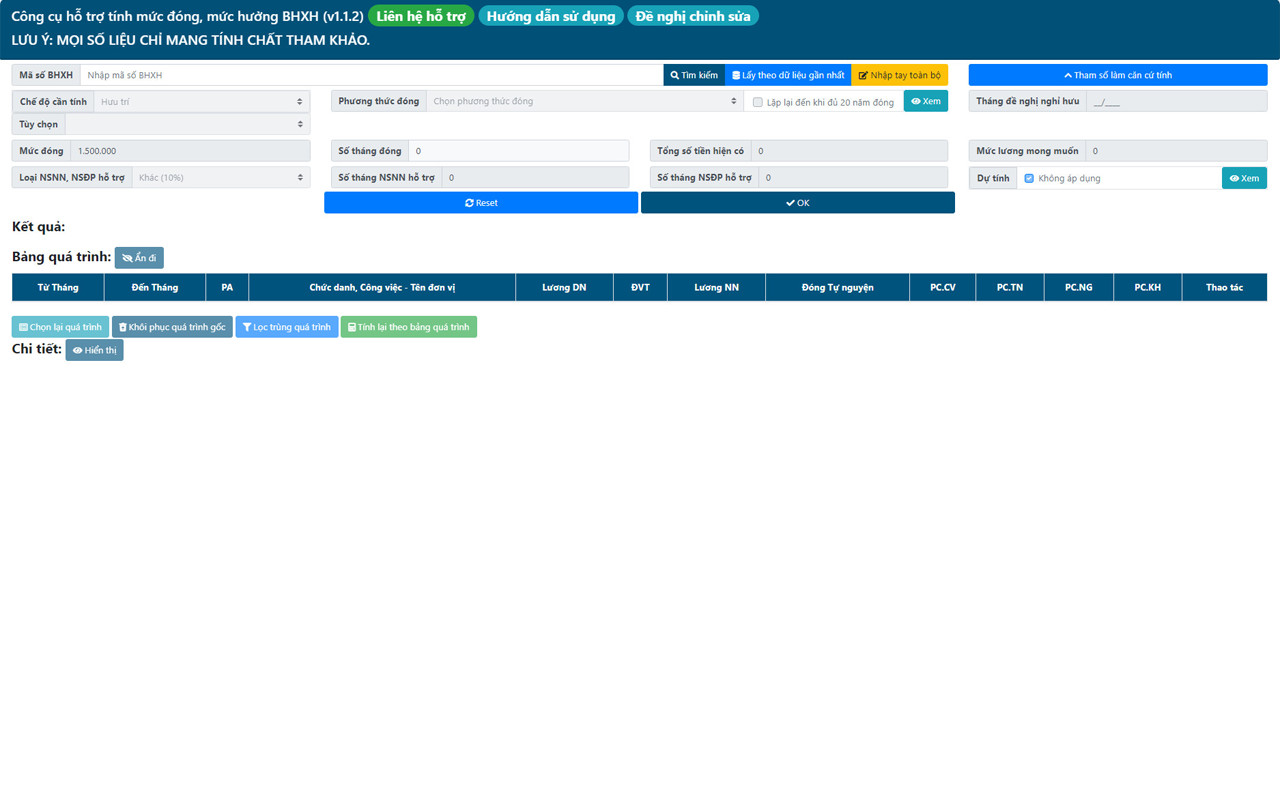
Task: Click the Số tháng NSNN hỗ trợ field
Action: (535, 177)
